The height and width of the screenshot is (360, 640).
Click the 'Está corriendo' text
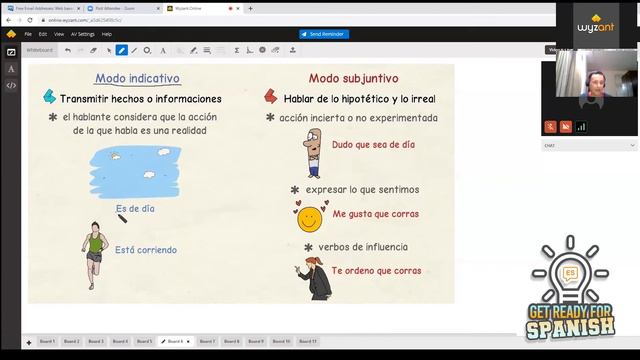(146, 250)
